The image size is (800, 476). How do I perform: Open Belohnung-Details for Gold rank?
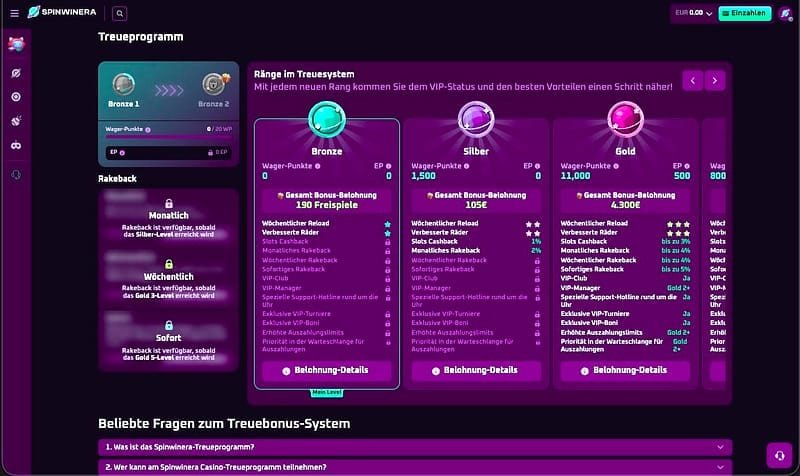pos(625,370)
